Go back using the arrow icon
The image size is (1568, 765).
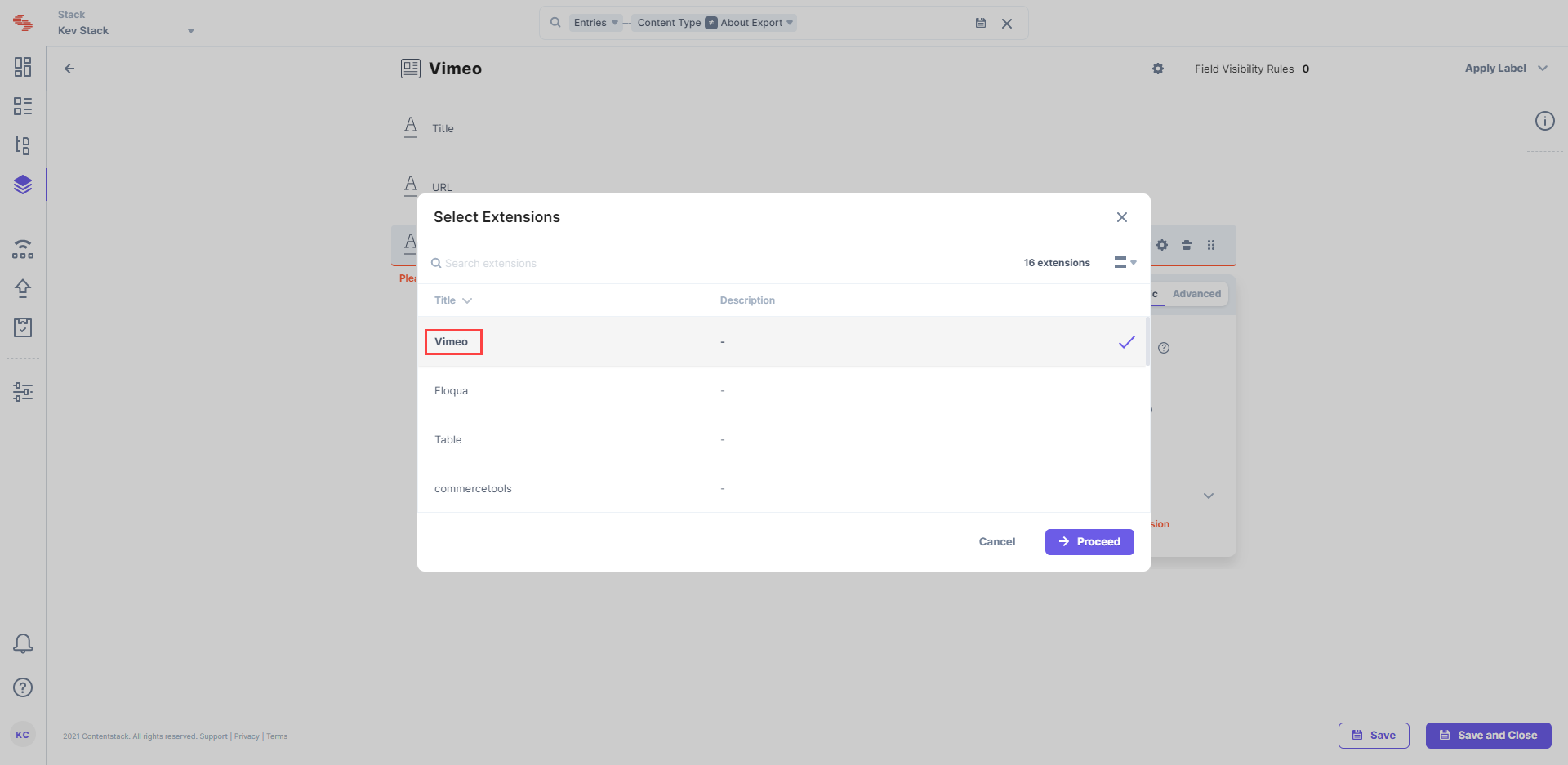69,69
